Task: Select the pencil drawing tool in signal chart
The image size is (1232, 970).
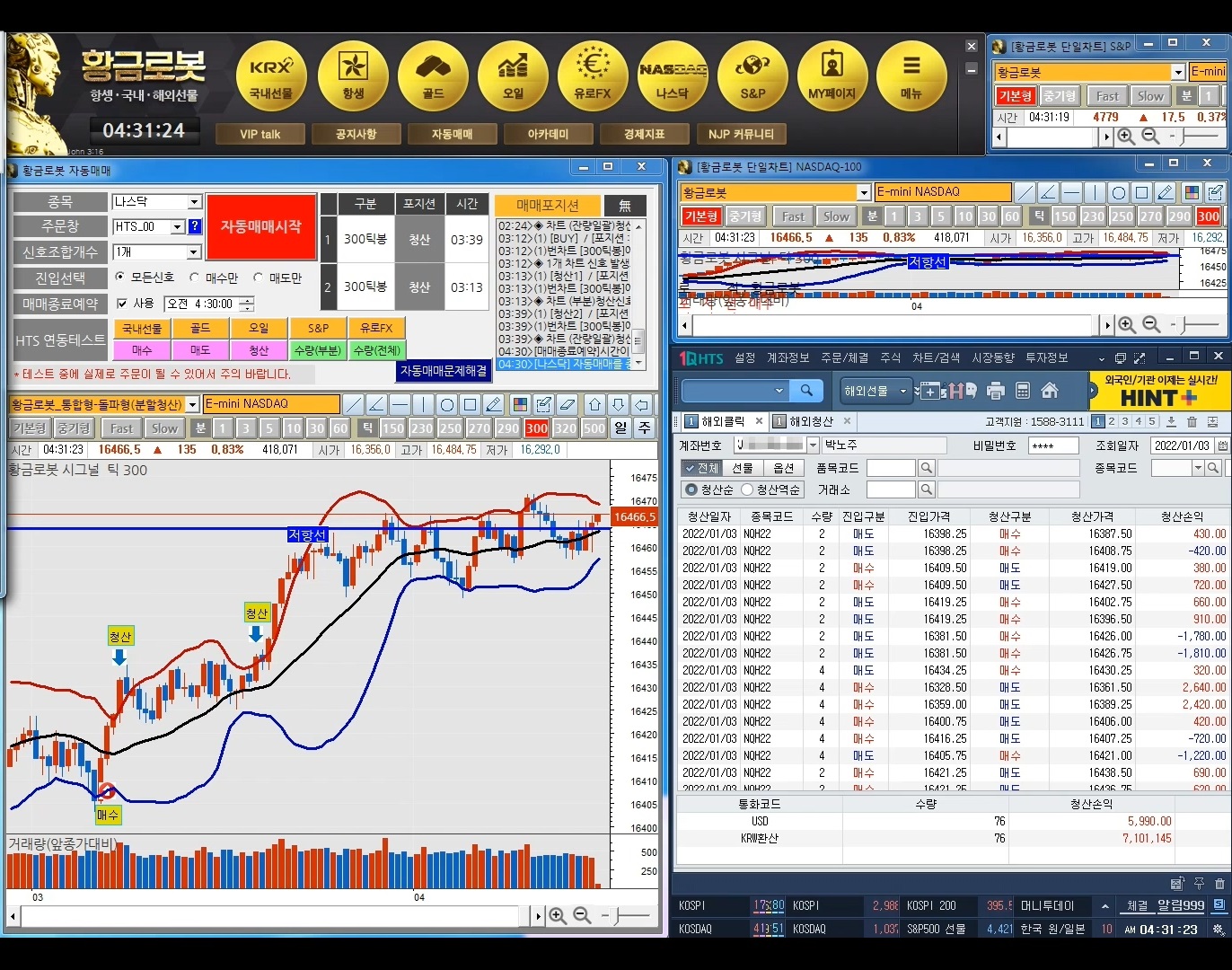Action: (x=494, y=404)
